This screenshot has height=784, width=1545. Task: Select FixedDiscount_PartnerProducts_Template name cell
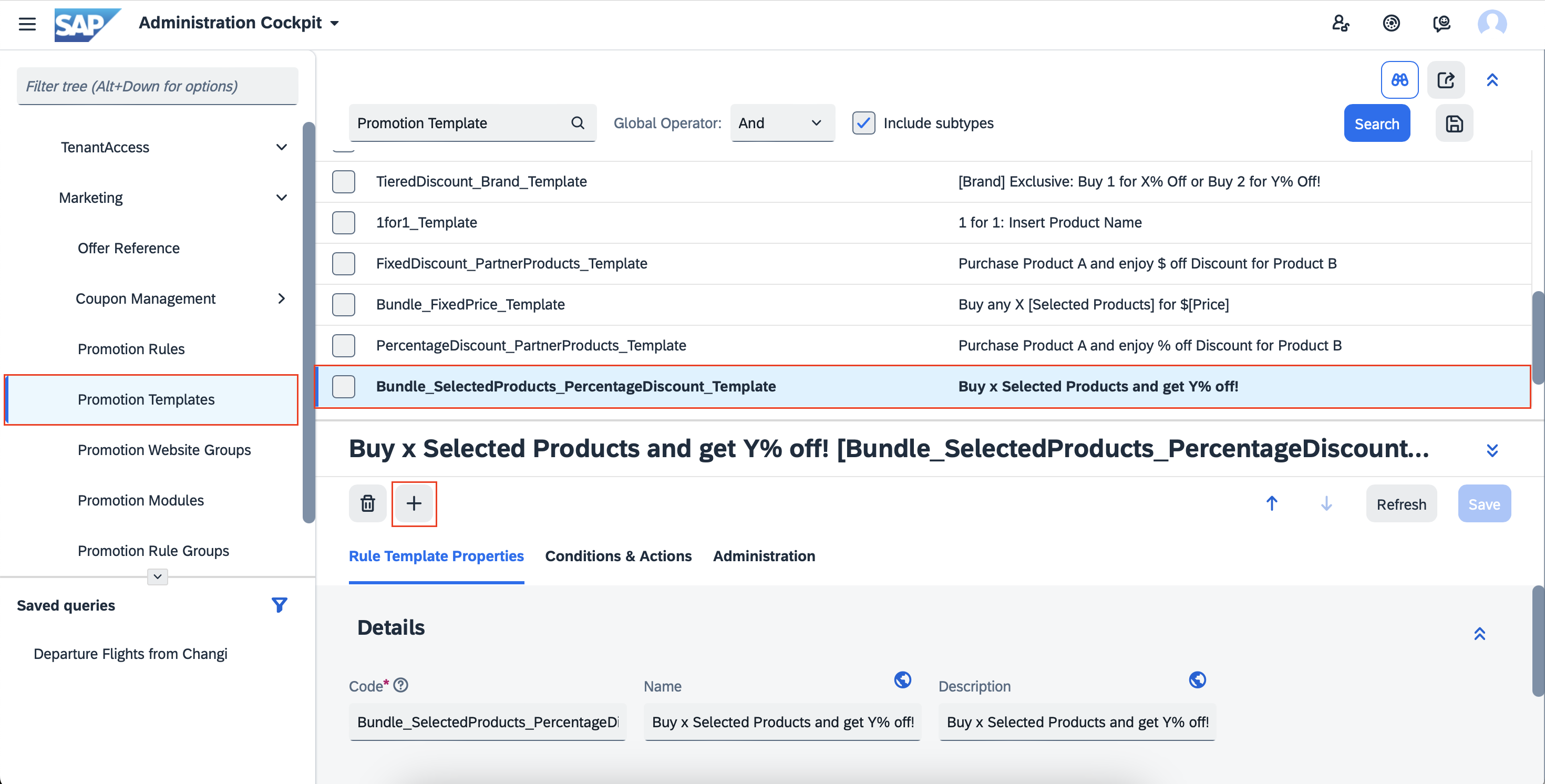[x=512, y=263]
